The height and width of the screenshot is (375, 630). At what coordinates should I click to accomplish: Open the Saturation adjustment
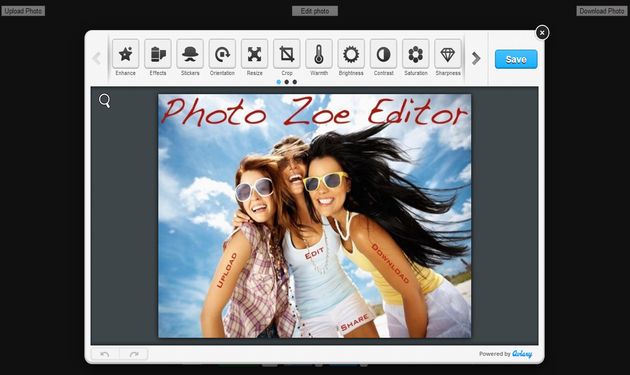click(x=415, y=54)
